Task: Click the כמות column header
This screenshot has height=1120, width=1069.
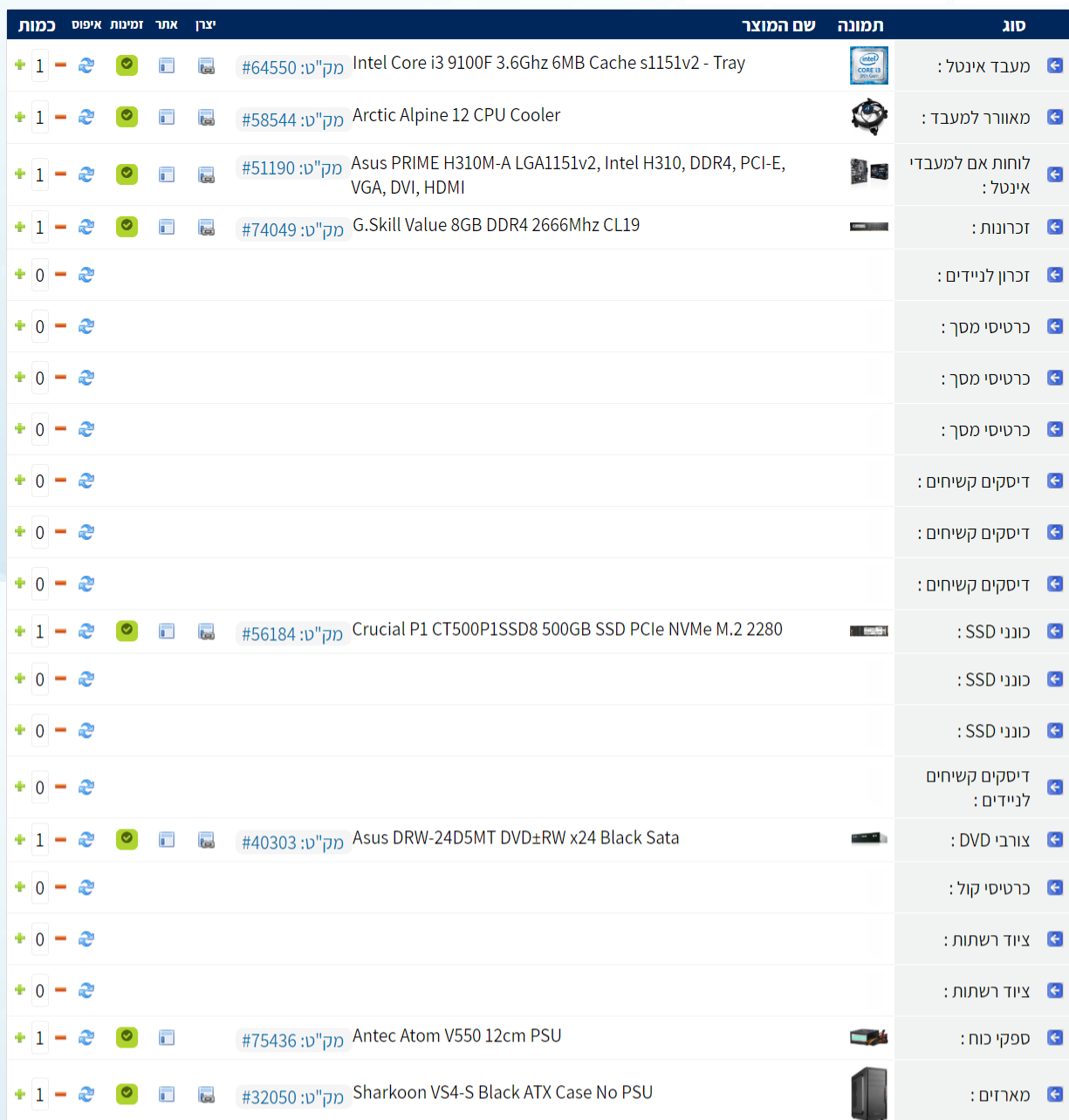Action: 37,25
